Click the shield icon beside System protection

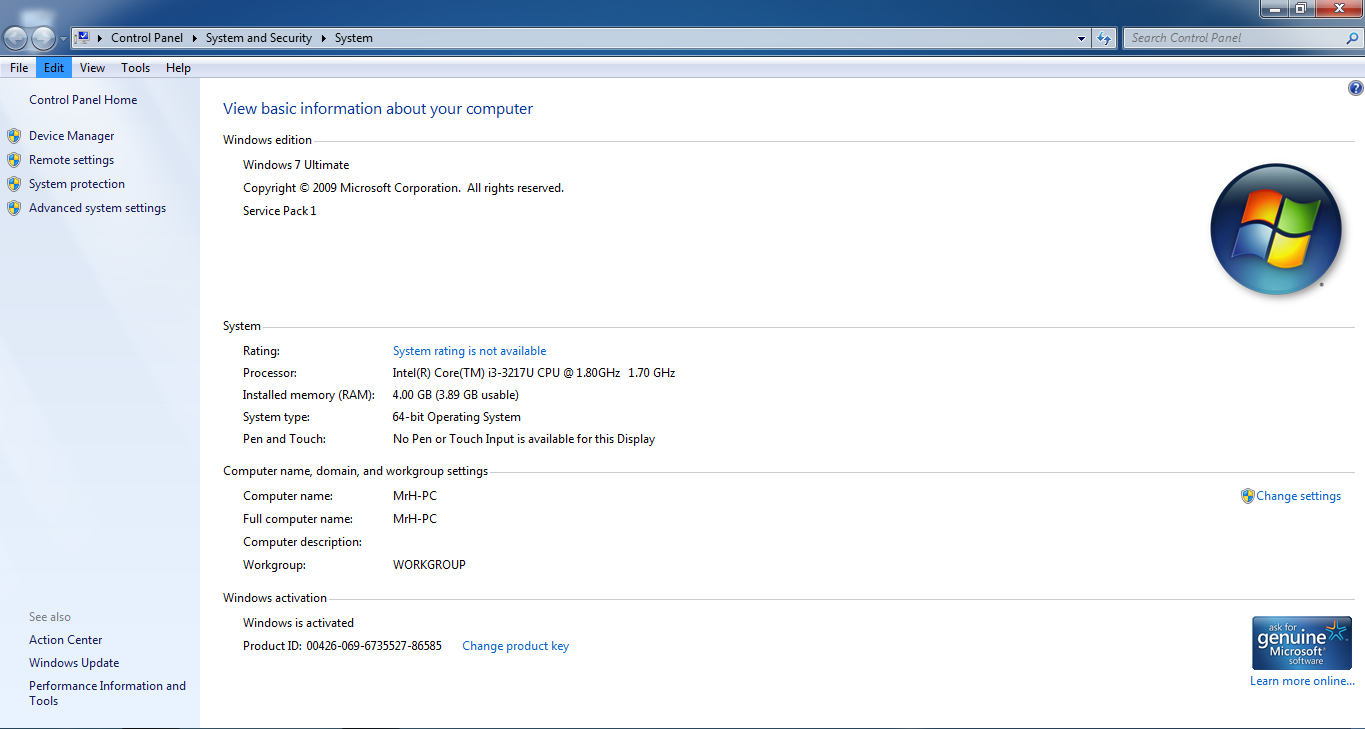tap(14, 184)
